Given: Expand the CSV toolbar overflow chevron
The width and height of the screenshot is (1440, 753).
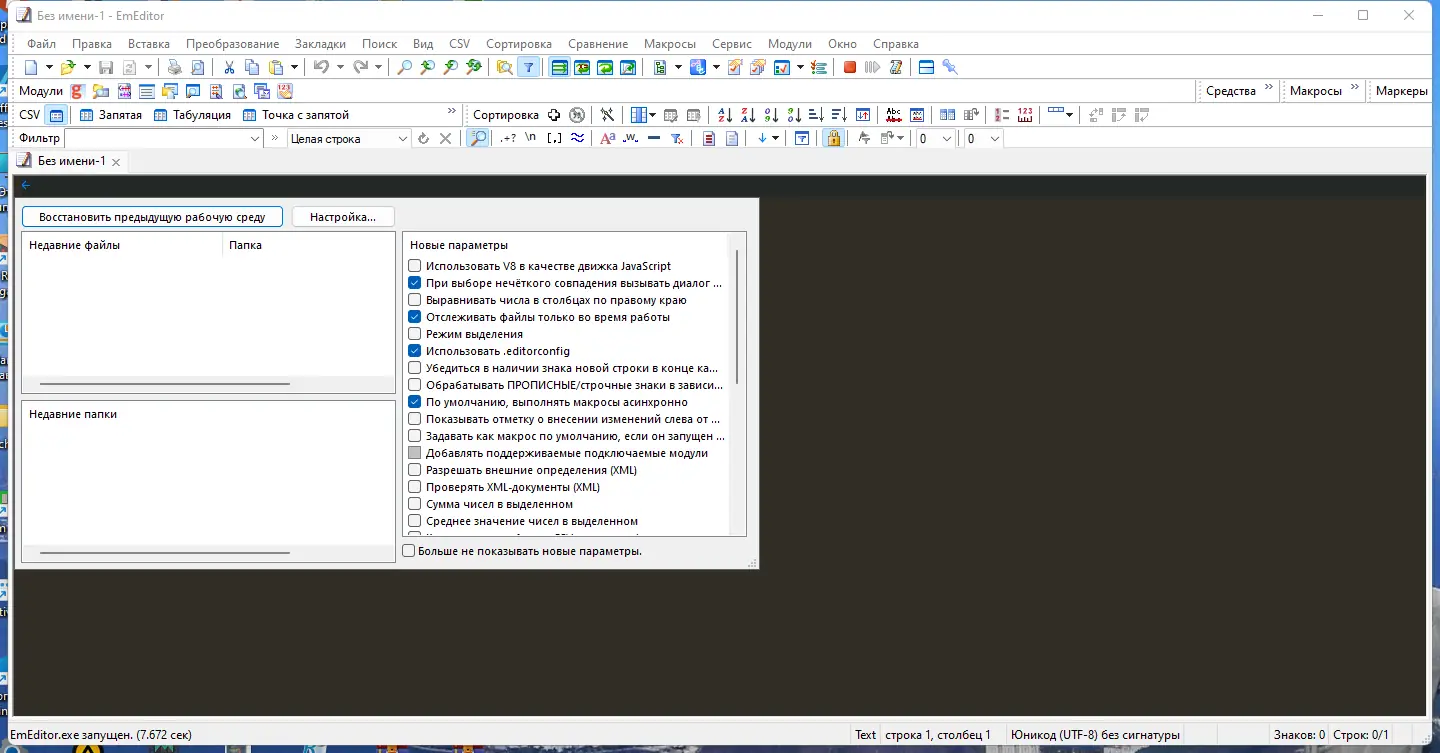Looking at the screenshot, I should click(x=451, y=111).
